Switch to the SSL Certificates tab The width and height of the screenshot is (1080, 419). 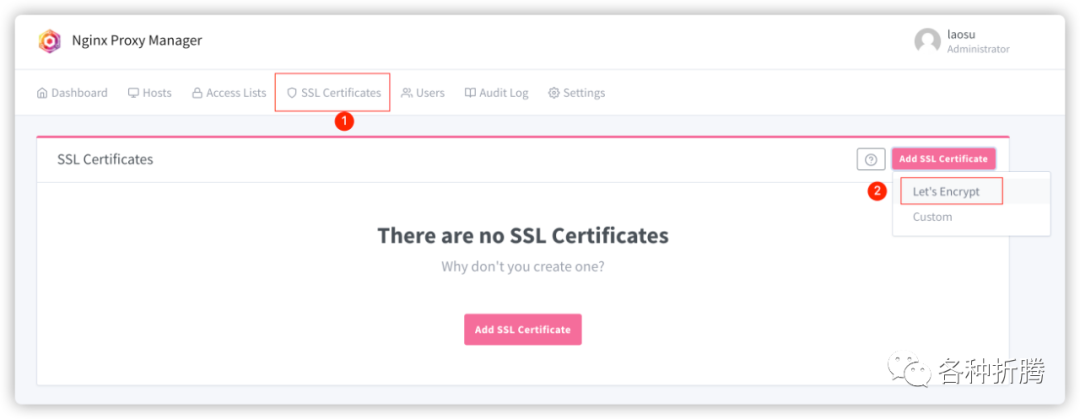pos(333,93)
